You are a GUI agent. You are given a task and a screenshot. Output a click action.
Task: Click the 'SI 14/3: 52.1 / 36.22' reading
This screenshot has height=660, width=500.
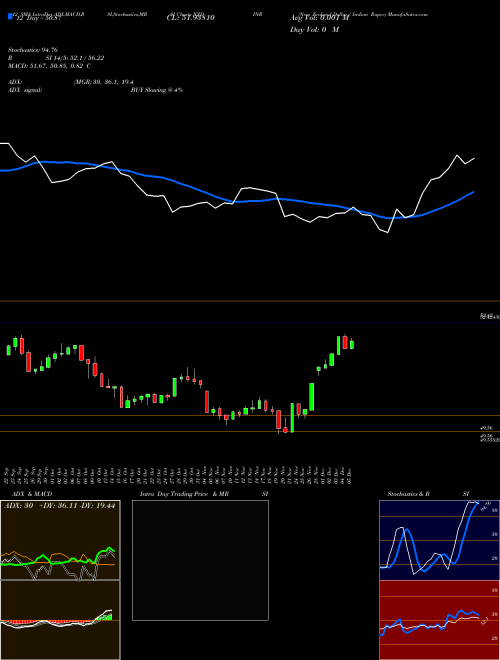pos(74,58)
